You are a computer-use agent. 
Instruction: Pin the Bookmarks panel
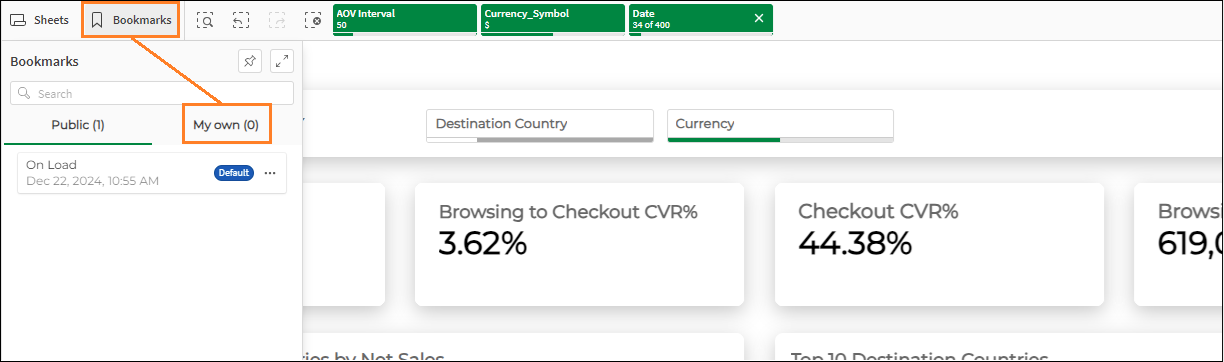click(x=250, y=62)
